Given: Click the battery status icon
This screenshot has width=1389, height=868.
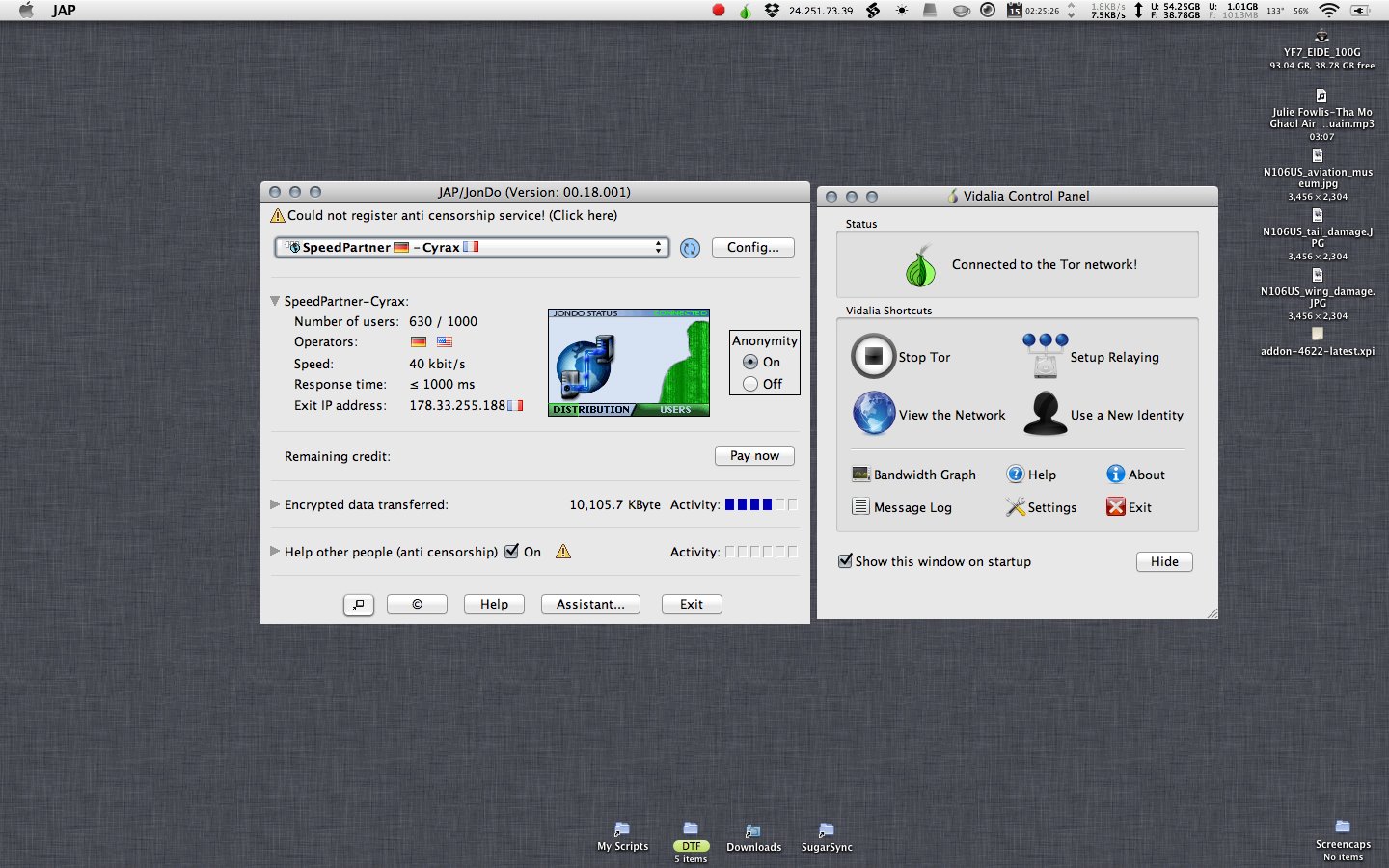Looking at the screenshot, I should click(1360, 11).
